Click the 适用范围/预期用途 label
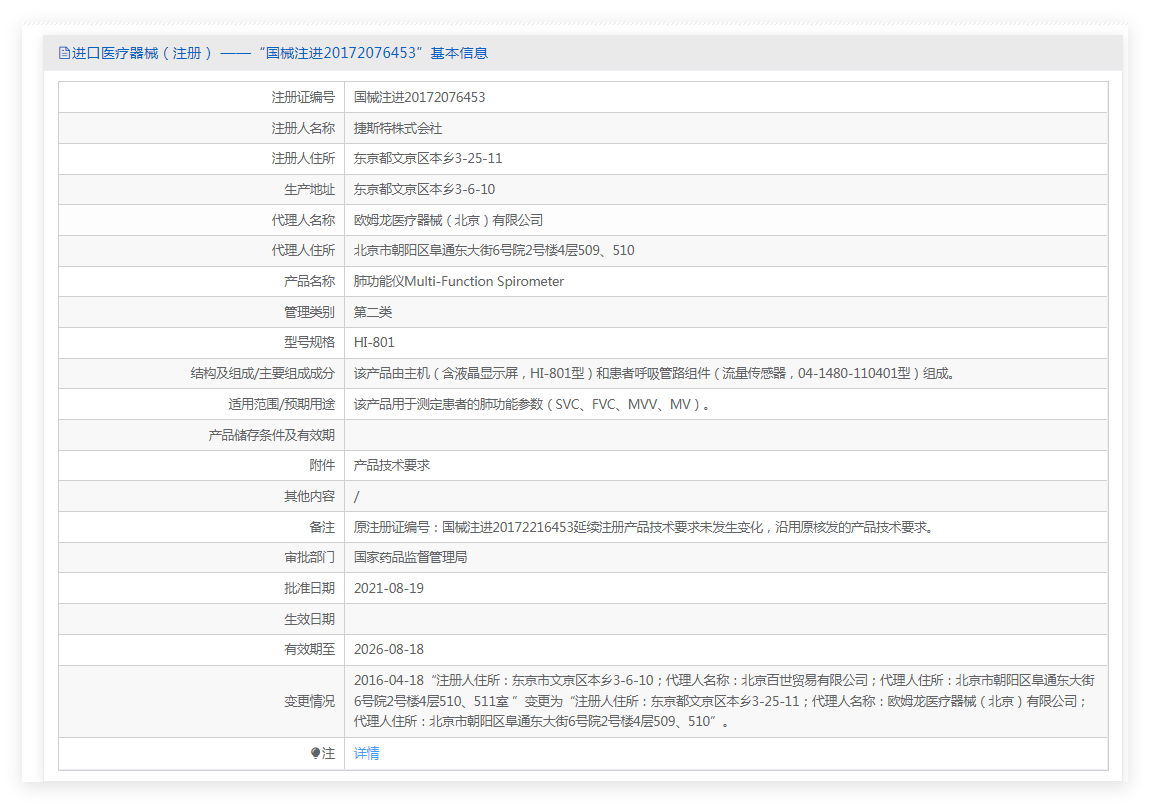This screenshot has width=1150, height=804. tap(282, 404)
